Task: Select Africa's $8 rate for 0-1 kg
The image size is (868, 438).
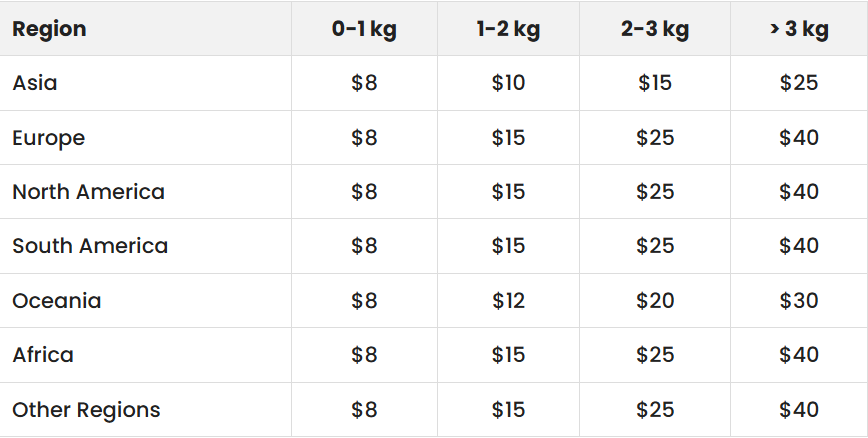Action: [x=364, y=355]
